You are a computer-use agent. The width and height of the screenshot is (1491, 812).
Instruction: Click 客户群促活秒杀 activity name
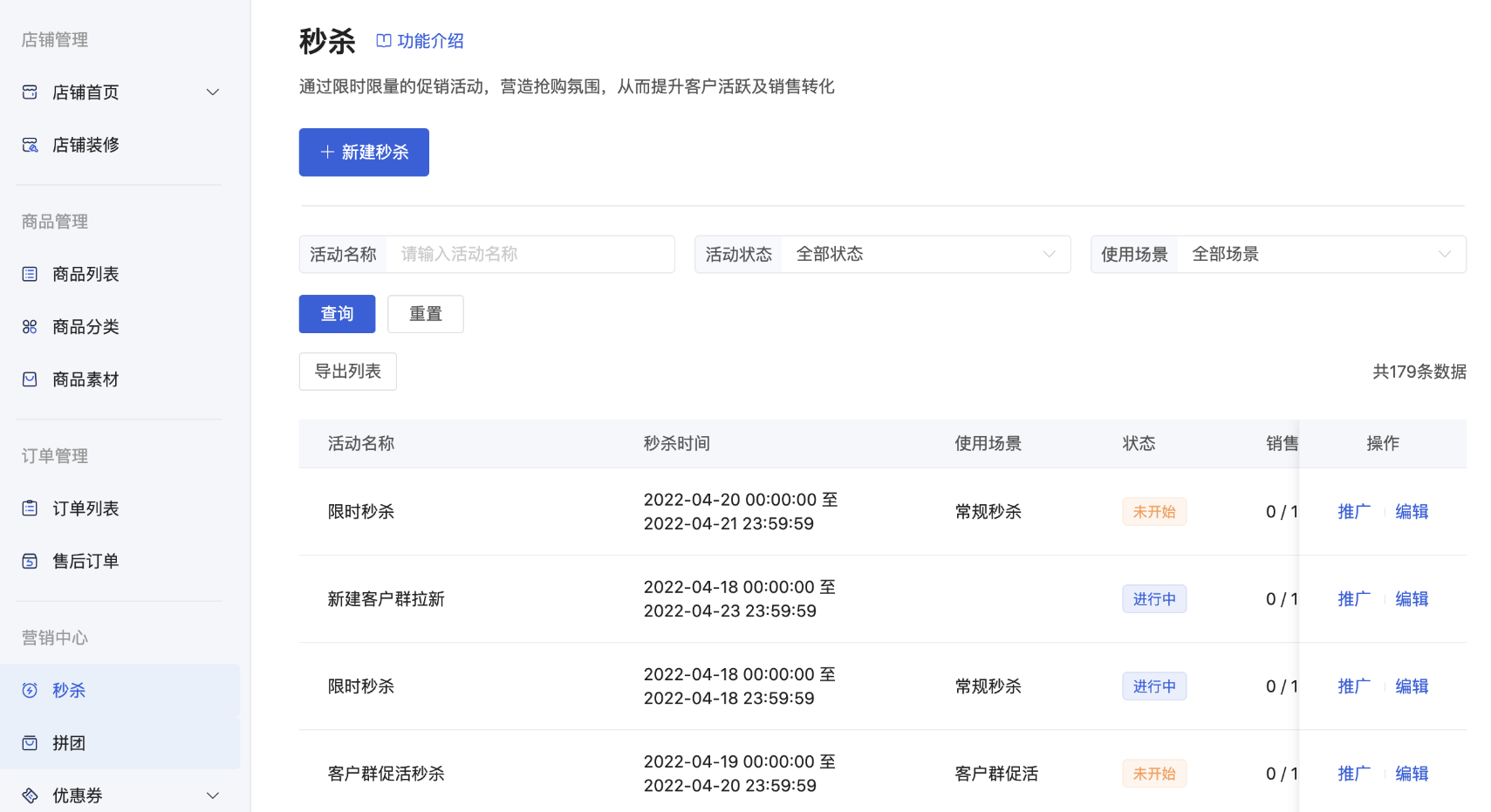[x=386, y=774]
